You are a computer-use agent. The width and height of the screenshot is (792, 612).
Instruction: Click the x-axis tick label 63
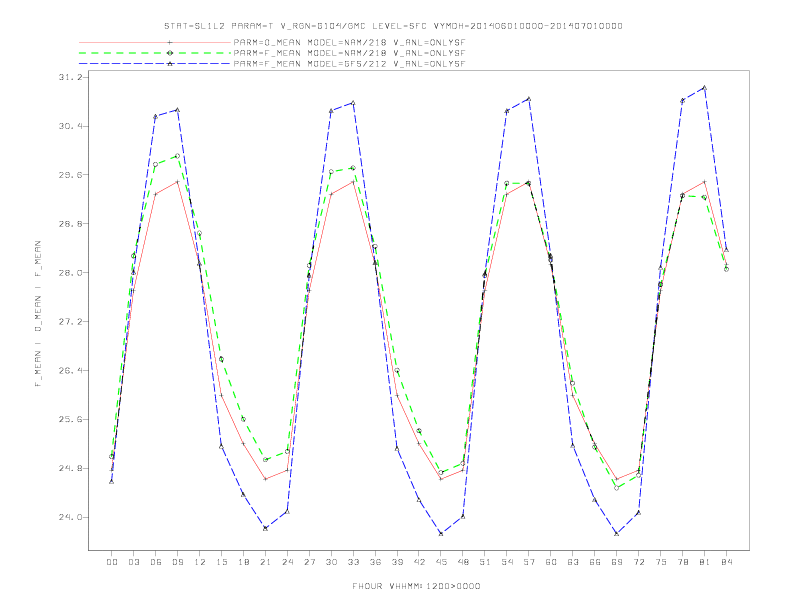[573, 562]
